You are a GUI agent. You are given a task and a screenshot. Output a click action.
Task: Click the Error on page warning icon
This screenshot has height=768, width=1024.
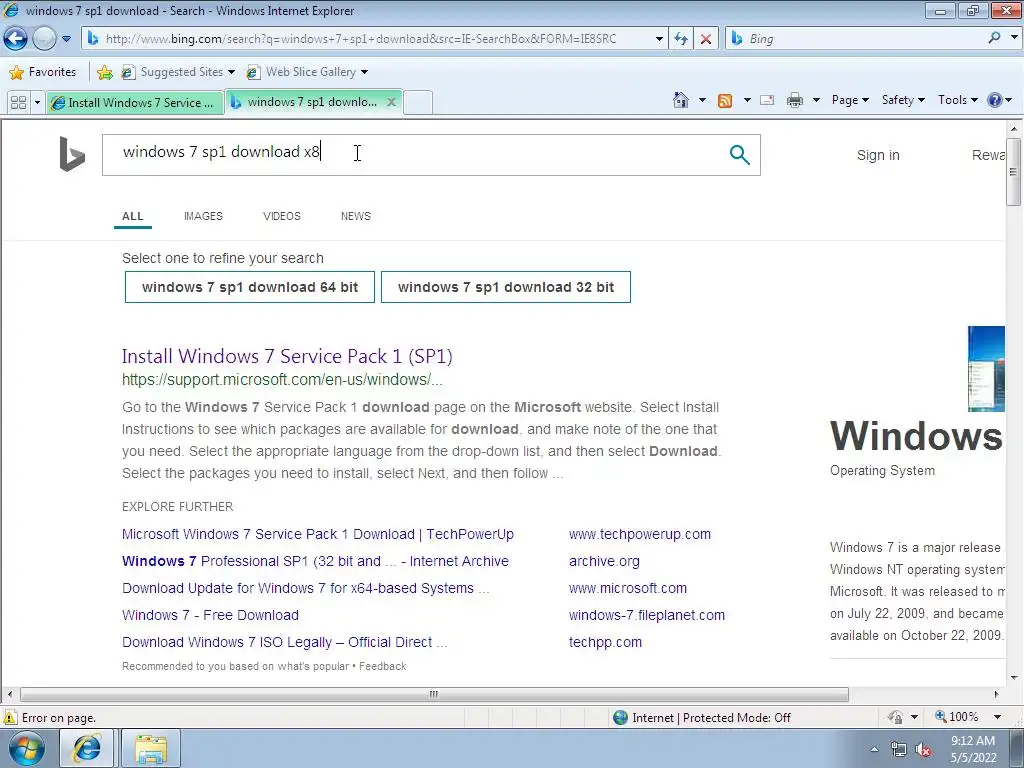(10, 718)
